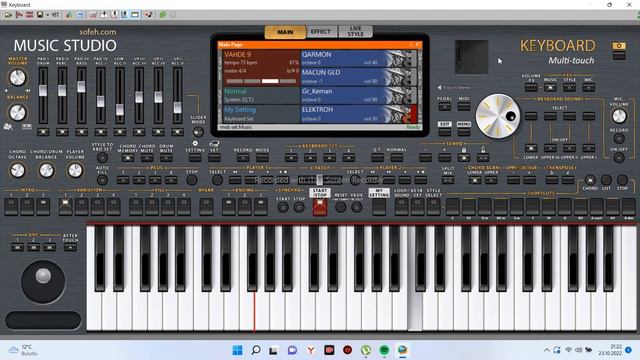Screen dimensions: 640x360
Task: Select the MACUN GLD sound on the display
Action: (x=359, y=76)
